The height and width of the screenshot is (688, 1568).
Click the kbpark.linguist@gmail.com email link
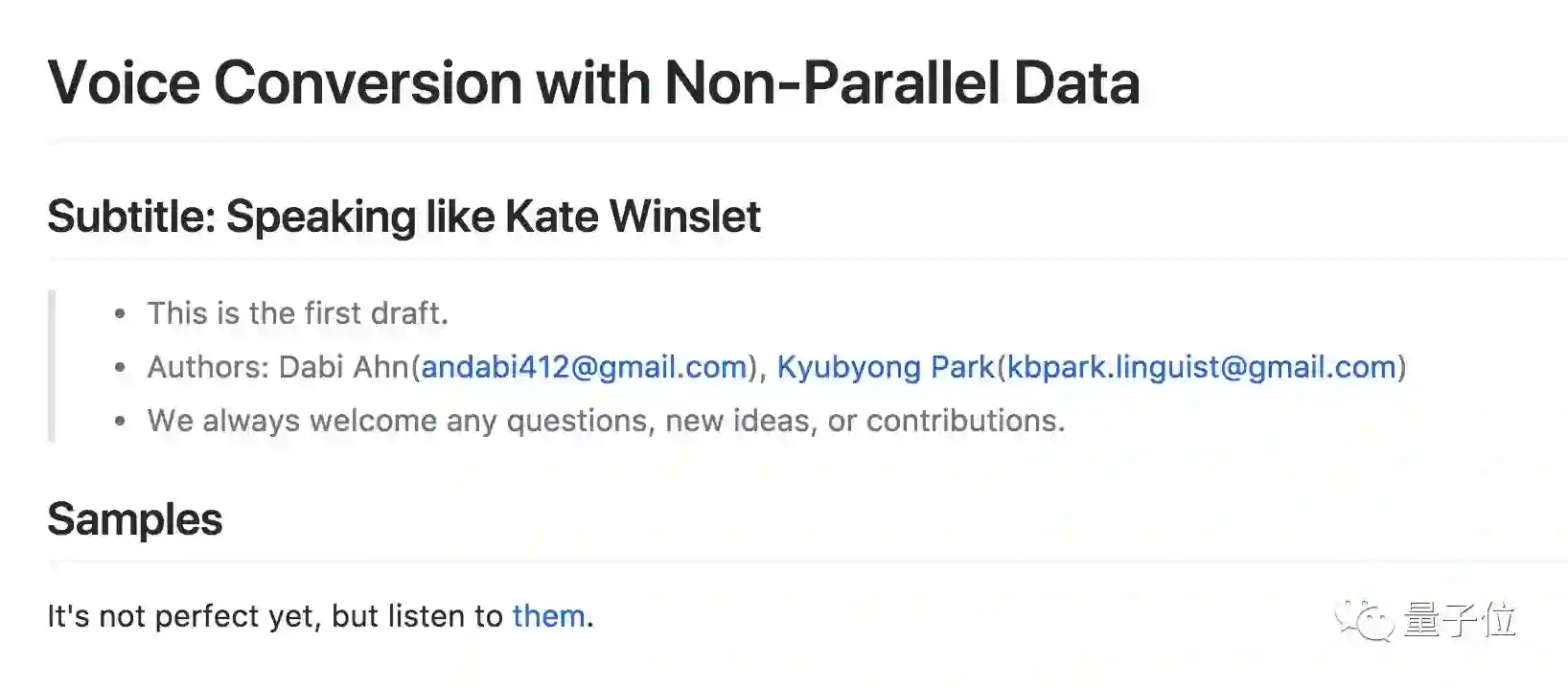1201,367
